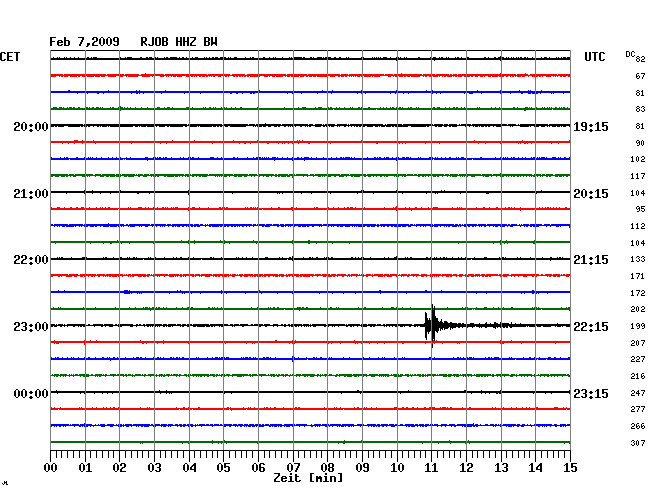Select the minute axis label "05"
This screenshot has height=494, width=650.
[x=223, y=468]
